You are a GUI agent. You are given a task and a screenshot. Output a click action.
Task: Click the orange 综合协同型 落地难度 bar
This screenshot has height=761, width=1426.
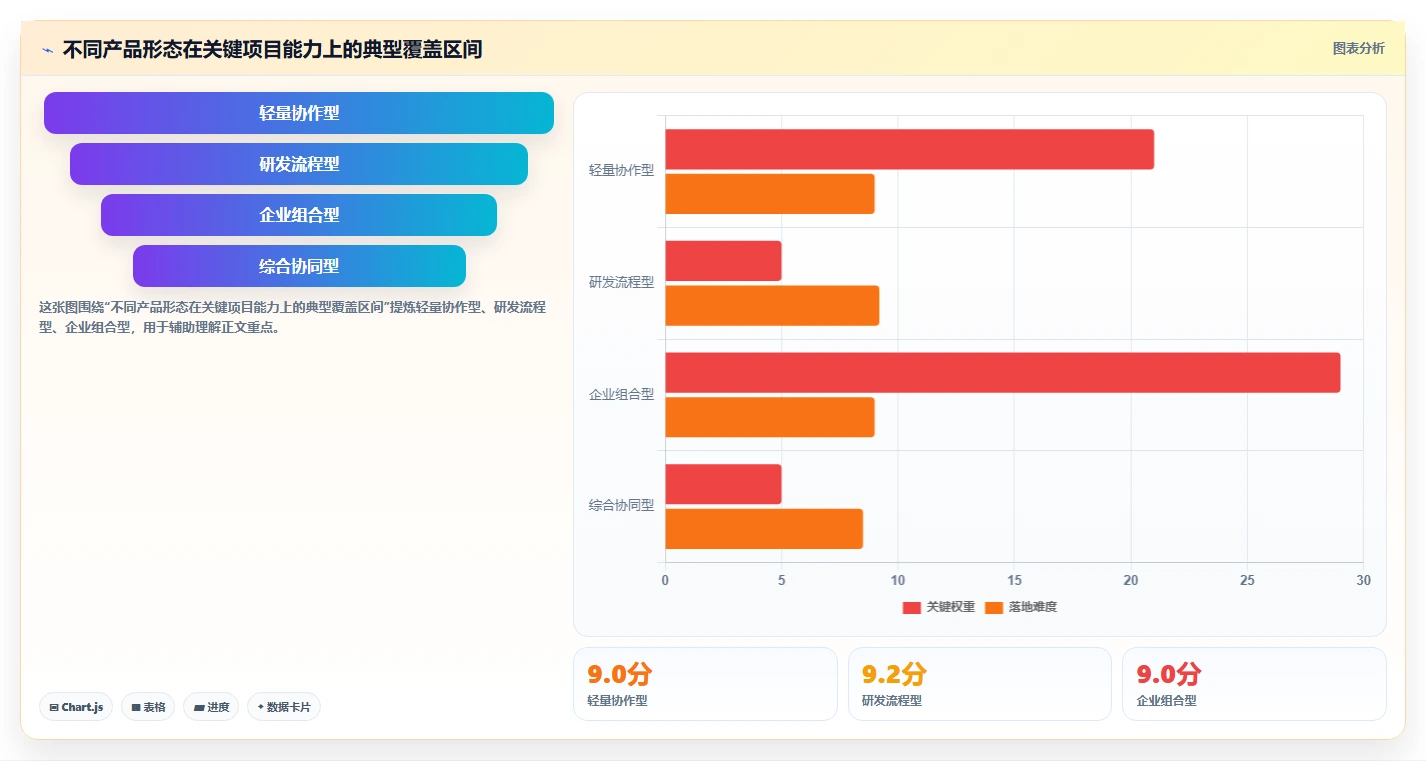(764, 529)
